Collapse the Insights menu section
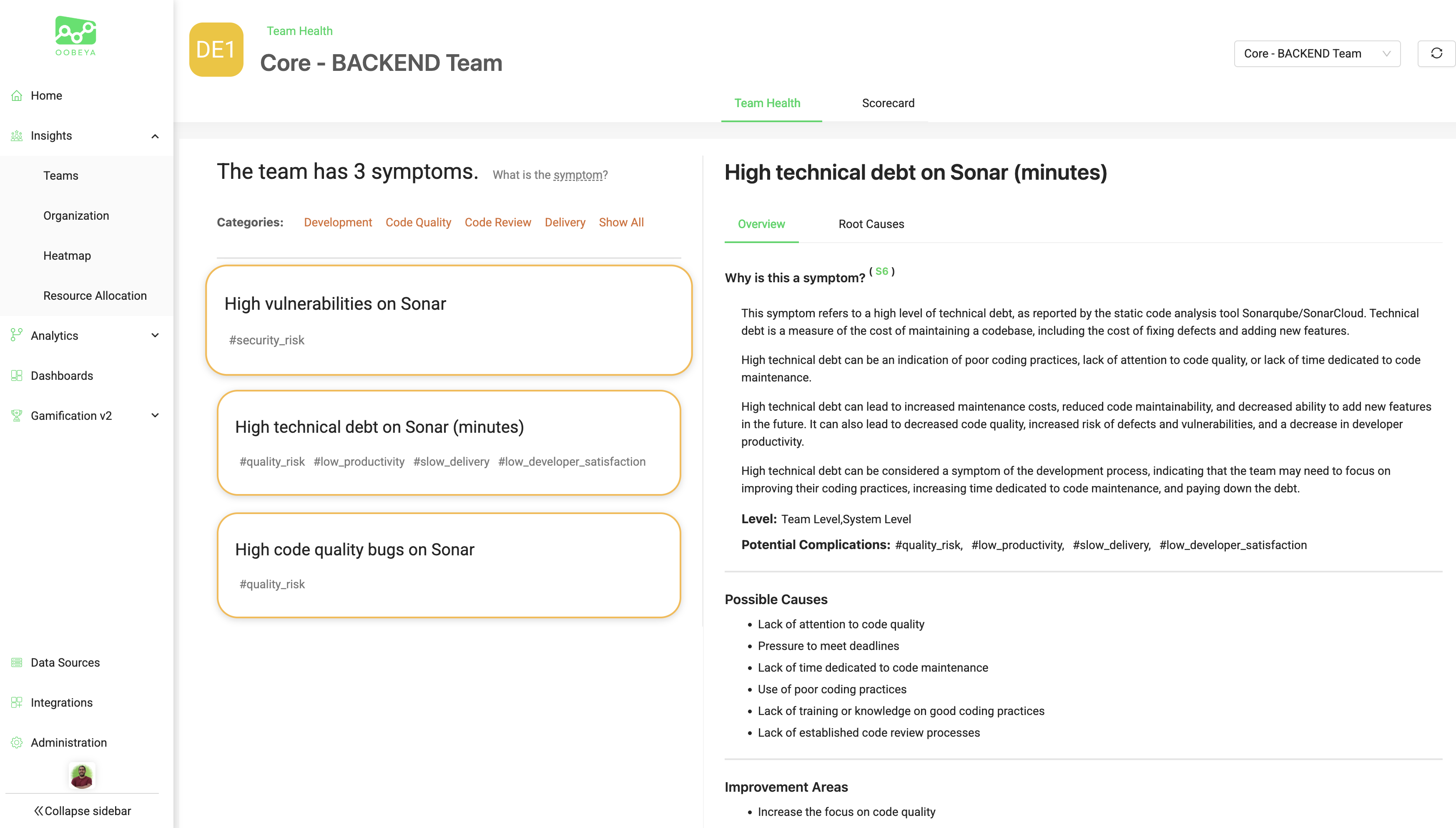1456x828 pixels. pyautogui.click(x=155, y=136)
